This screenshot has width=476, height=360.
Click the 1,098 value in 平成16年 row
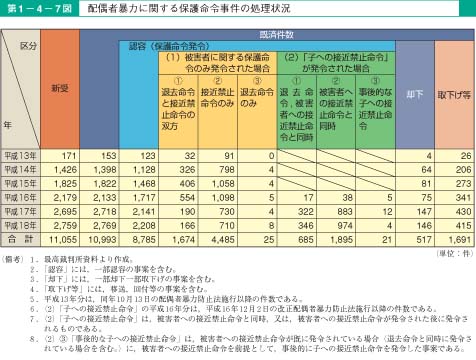tap(223, 198)
